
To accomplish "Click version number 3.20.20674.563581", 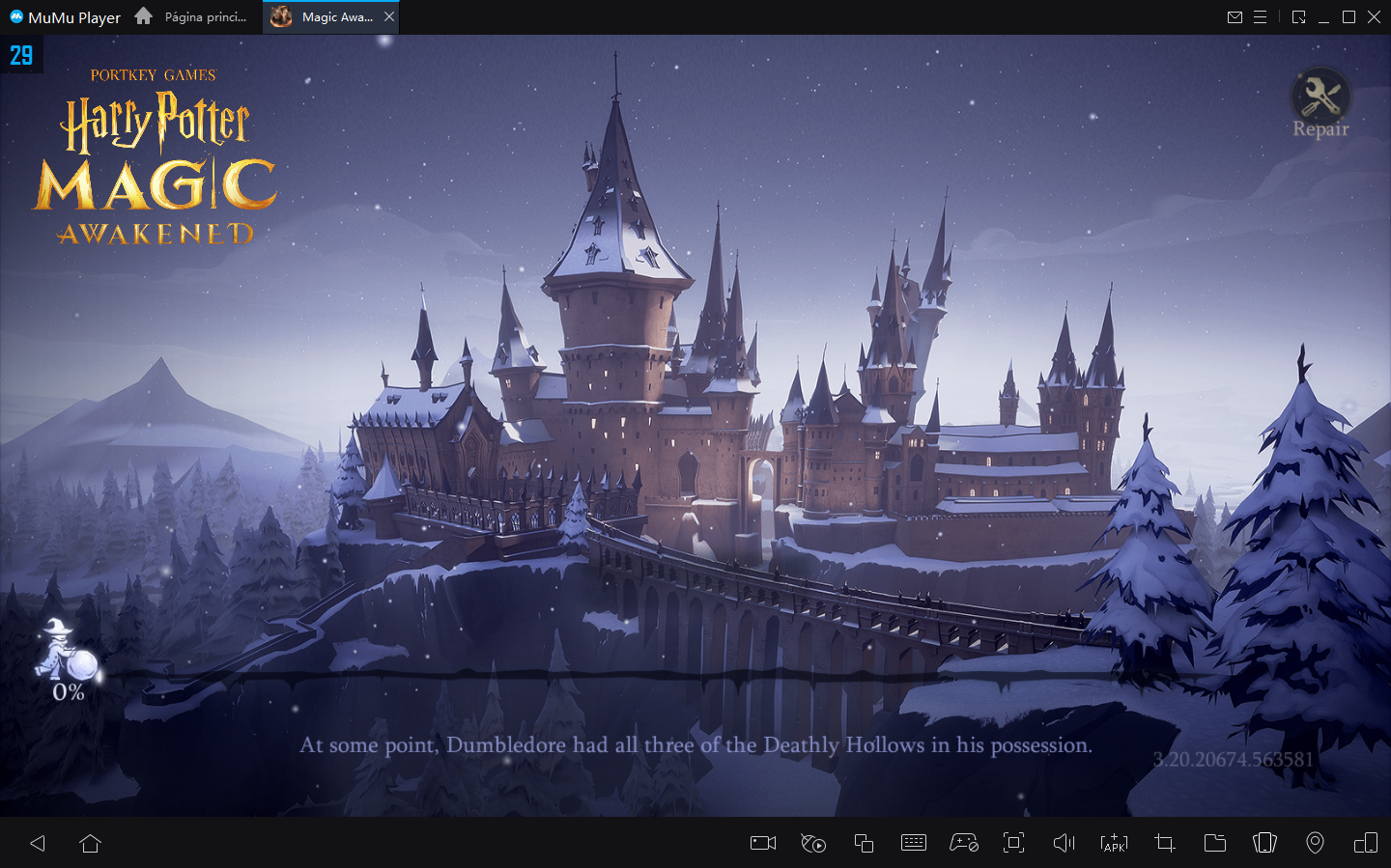I will coord(1234,759).
